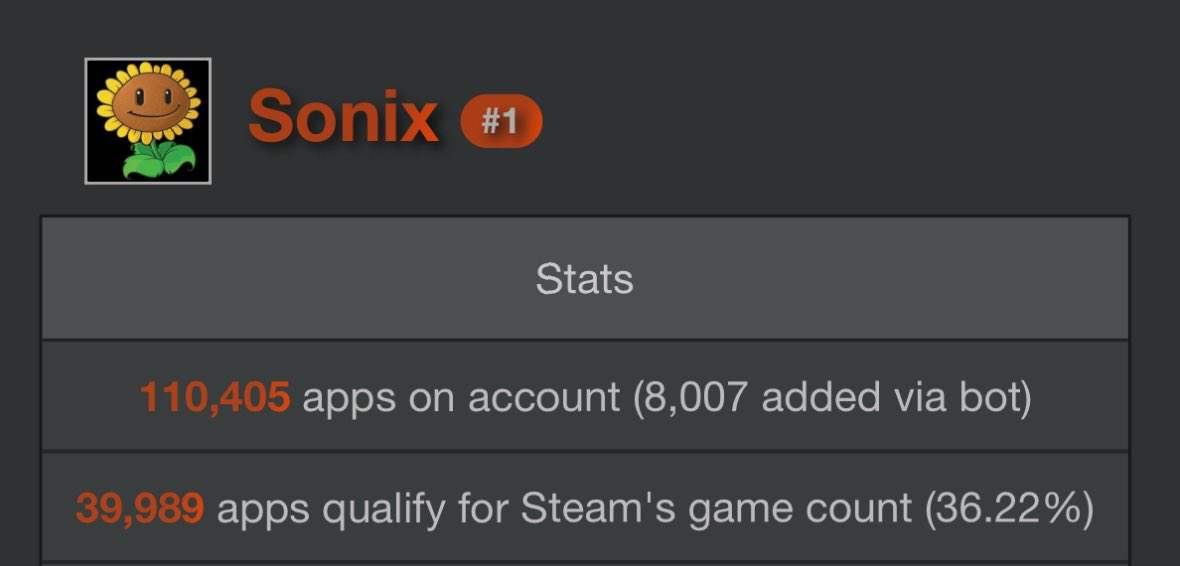Click the #1 rank badge
Screen dimensions: 1180x566
pyautogui.click(x=500, y=121)
